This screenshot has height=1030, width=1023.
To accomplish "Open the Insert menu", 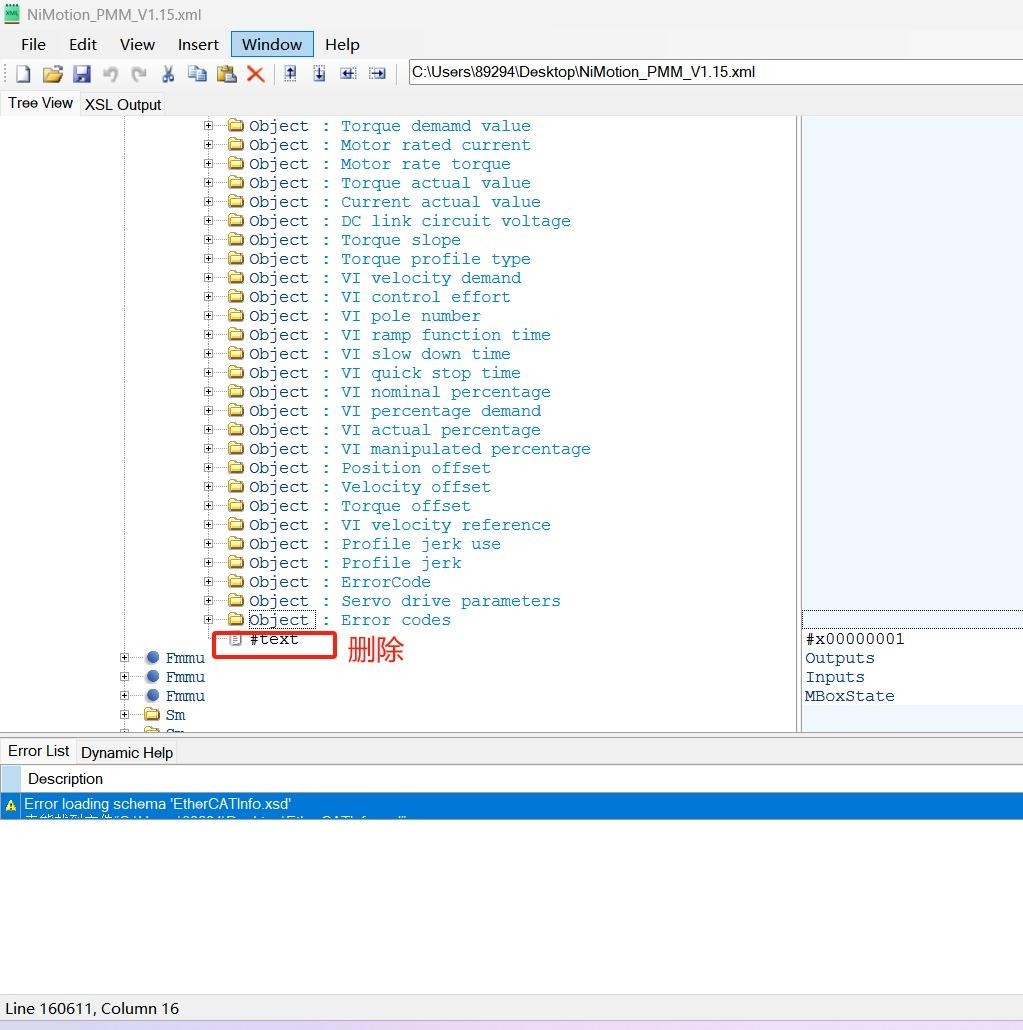I will [198, 45].
